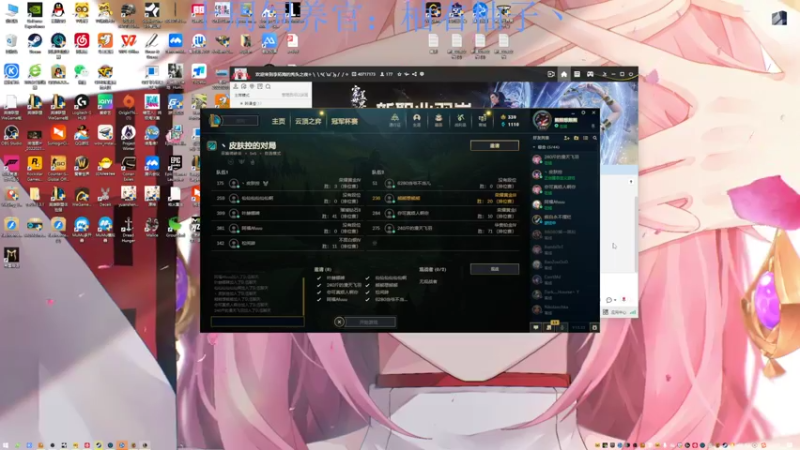
Task: Open the QQ penguin desktop icon
Action: coord(58,13)
